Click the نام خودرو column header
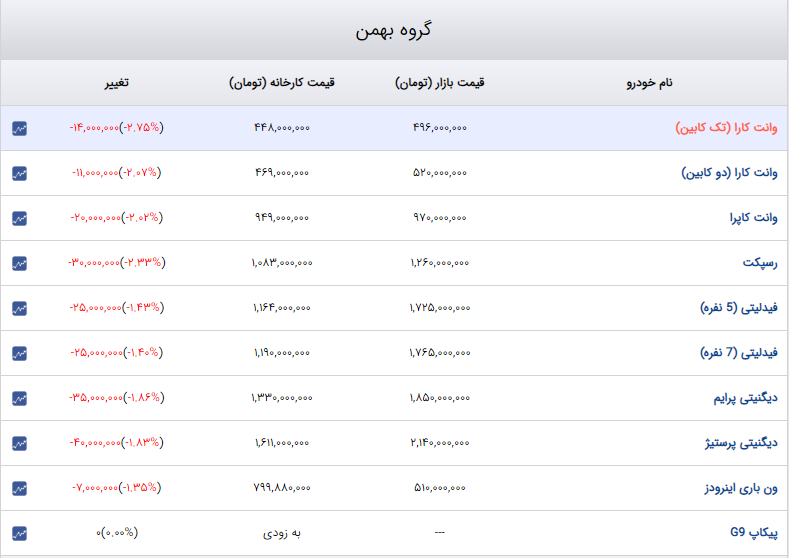The height and width of the screenshot is (558, 796). (649, 83)
